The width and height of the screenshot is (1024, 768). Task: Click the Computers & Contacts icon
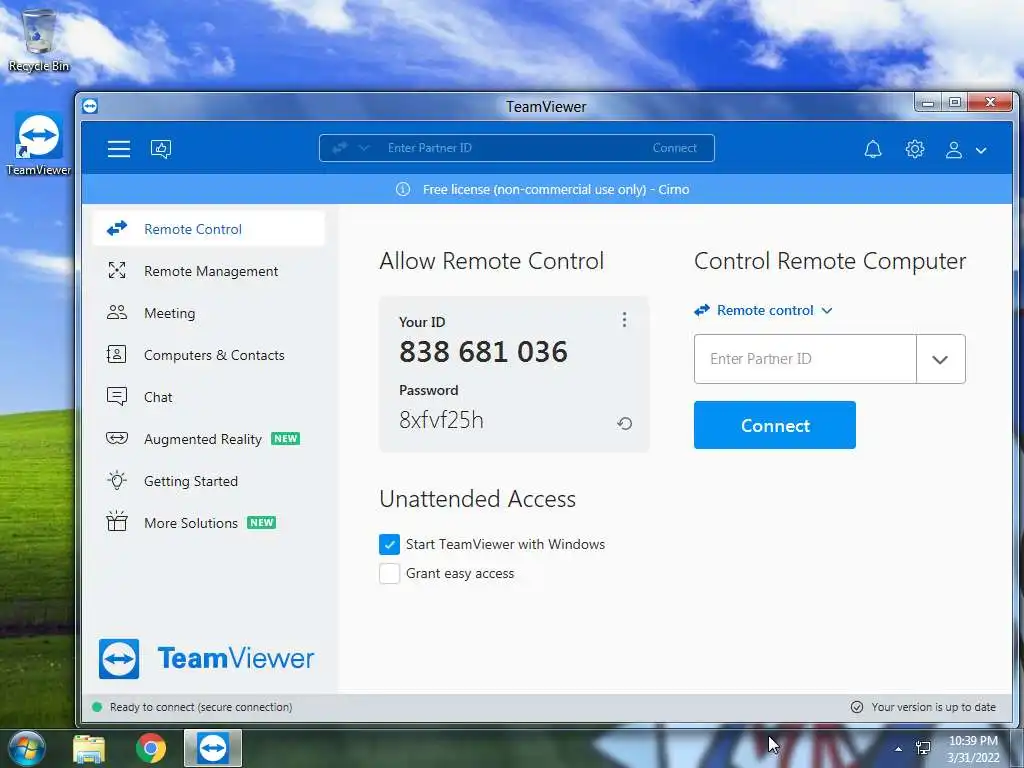116,354
